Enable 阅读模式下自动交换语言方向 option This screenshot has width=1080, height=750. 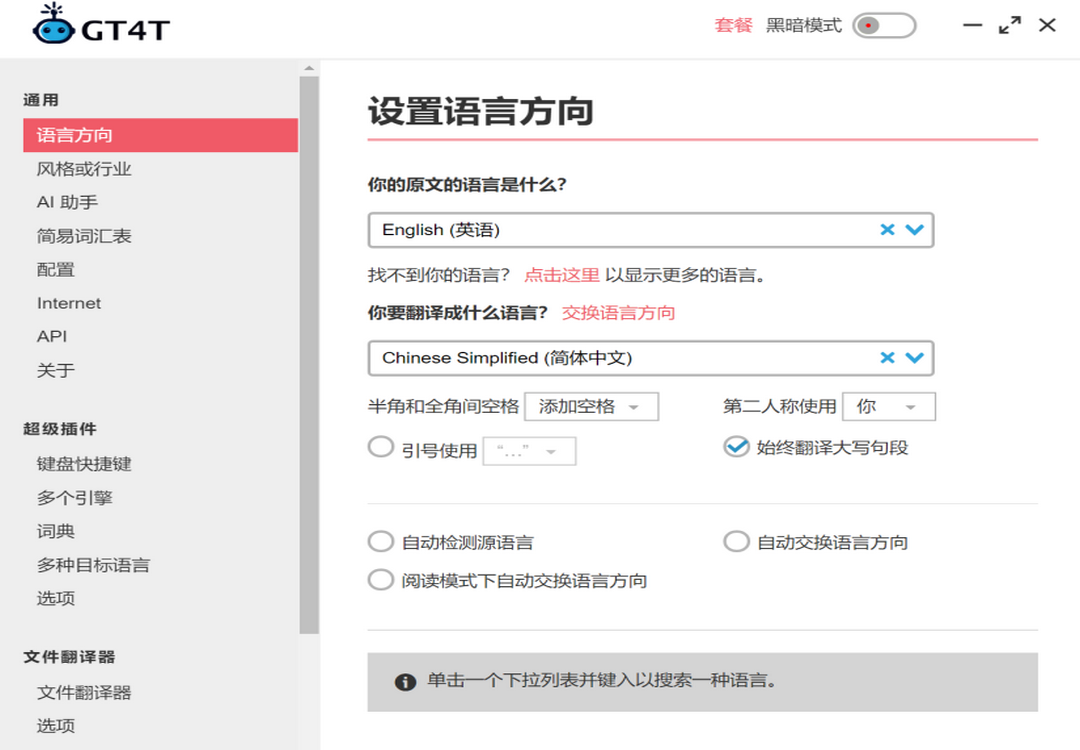coord(381,580)
